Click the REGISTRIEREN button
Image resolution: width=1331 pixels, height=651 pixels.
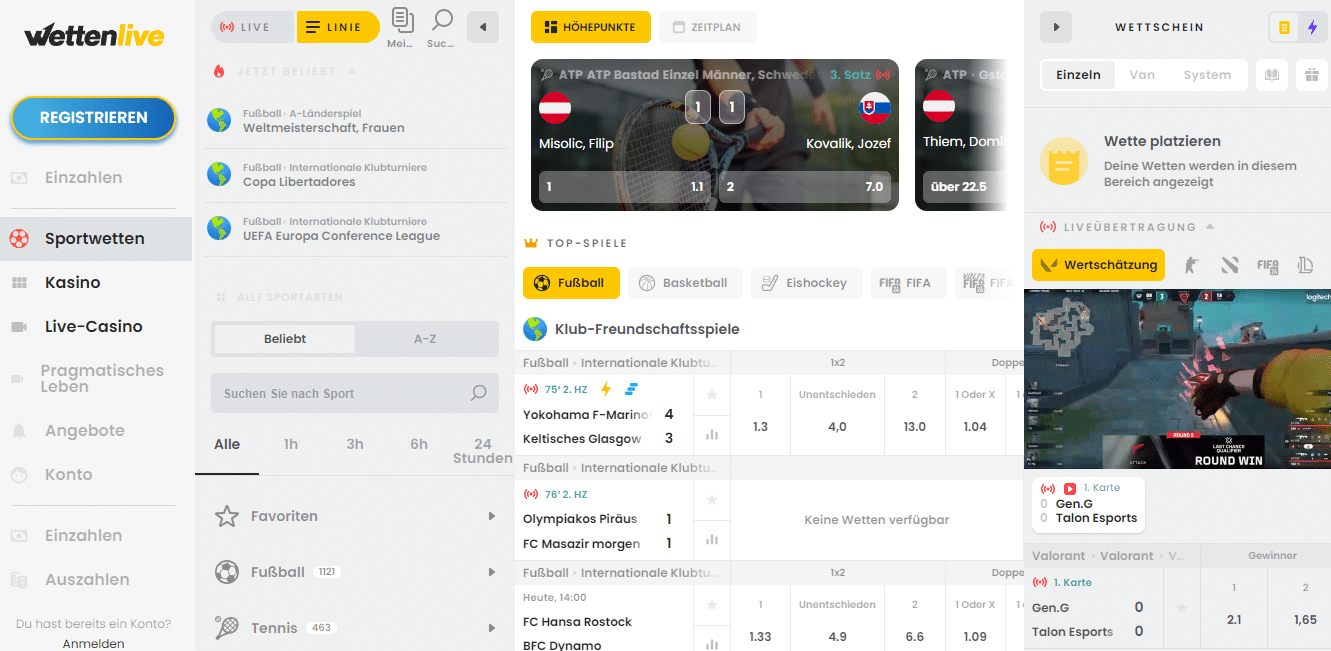pyautogui.click(x=94, y=118)
